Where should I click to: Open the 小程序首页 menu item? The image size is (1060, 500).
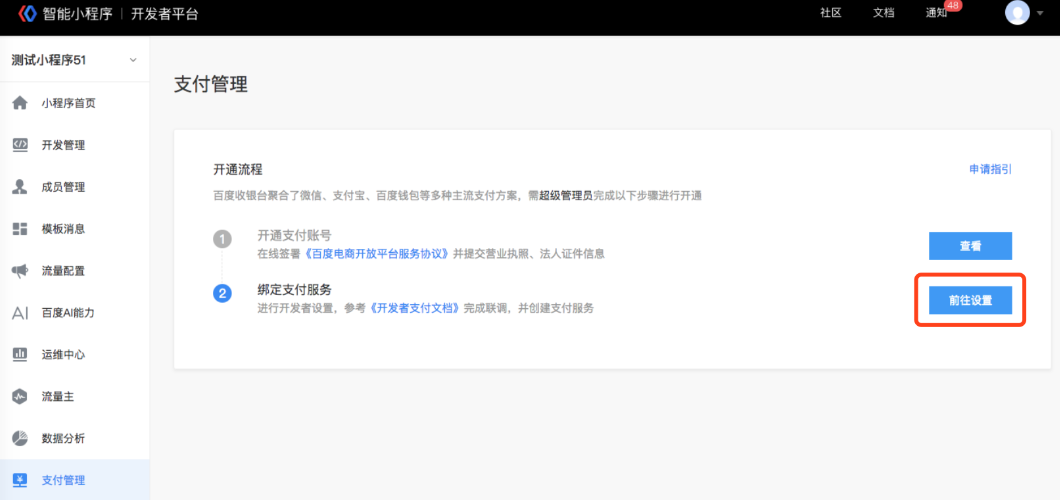point(74,103)
